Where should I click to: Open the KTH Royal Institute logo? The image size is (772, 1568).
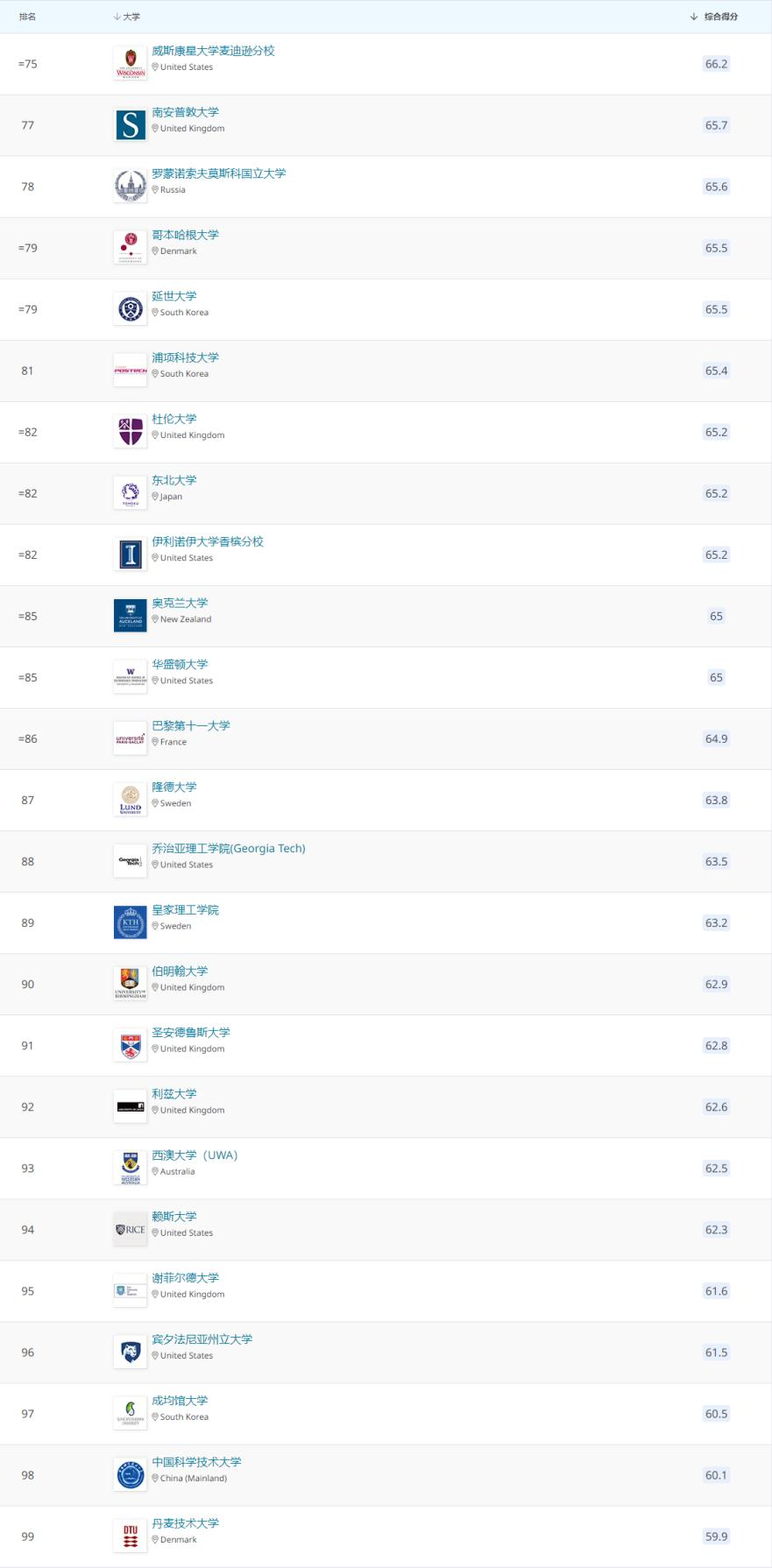coord(131,922)
